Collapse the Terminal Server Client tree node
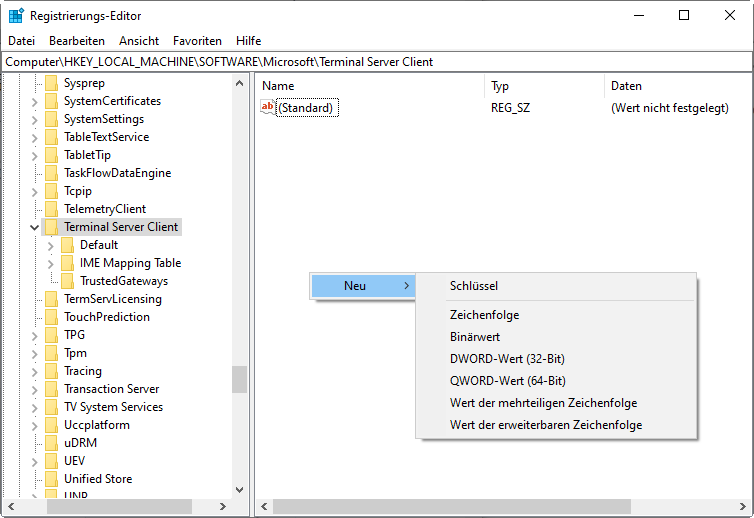 pyautogui.click(x=35, y=227)
